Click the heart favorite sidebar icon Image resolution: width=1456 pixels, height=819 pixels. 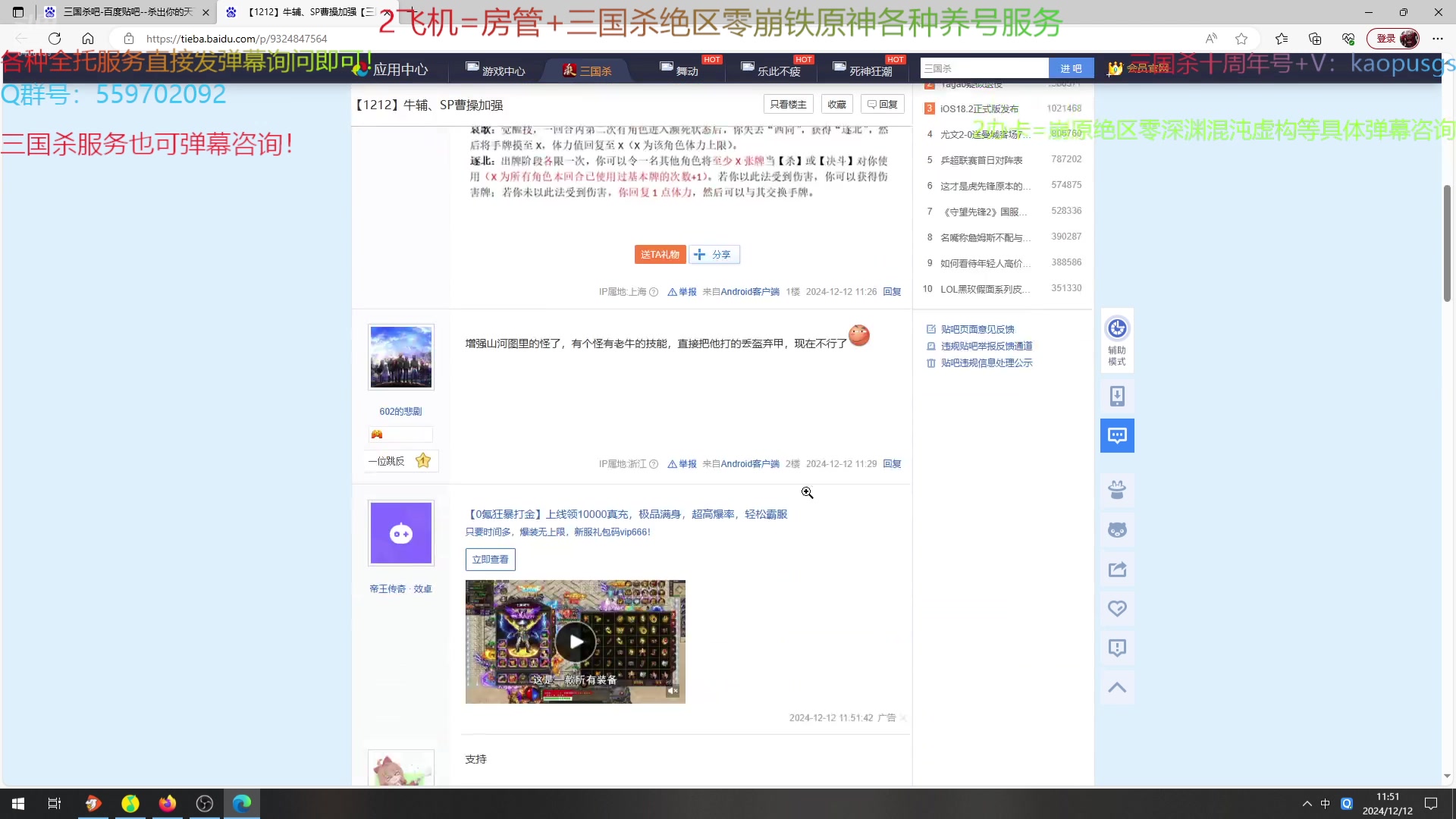1117,608
